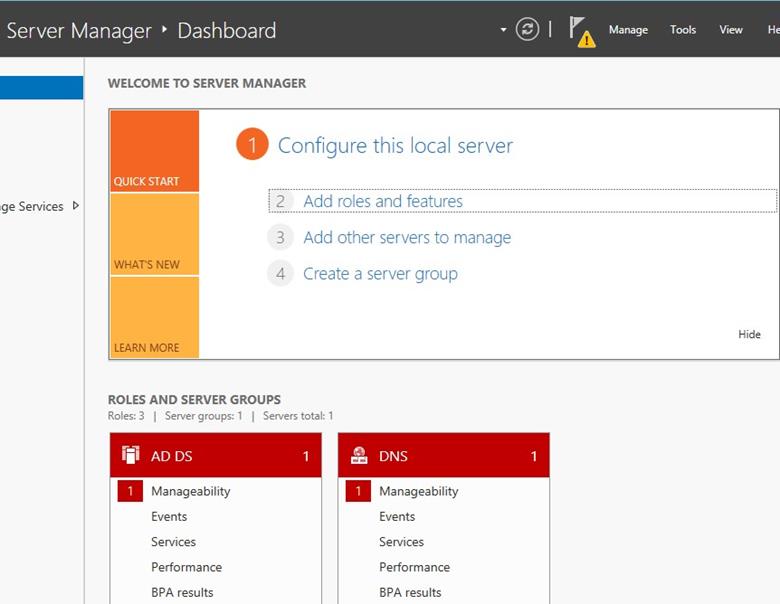Click the AD DS Manageability alert badge
780x604 pixels.
click(x=130, y=491)
